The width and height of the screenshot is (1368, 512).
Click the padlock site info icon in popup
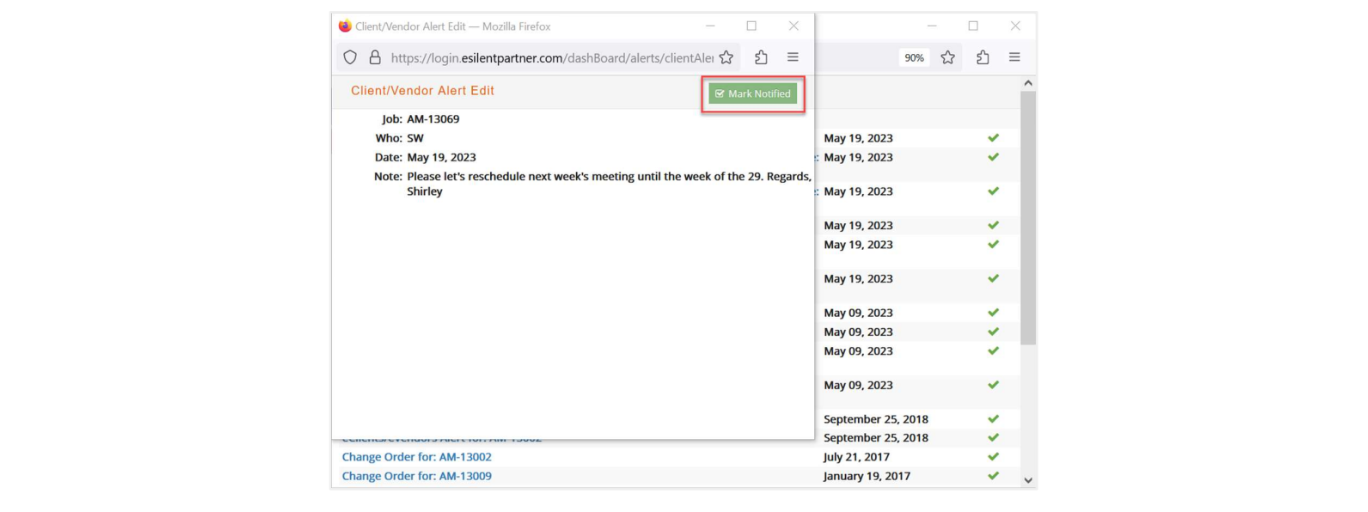pyautogui.click(x=375, y=58)
